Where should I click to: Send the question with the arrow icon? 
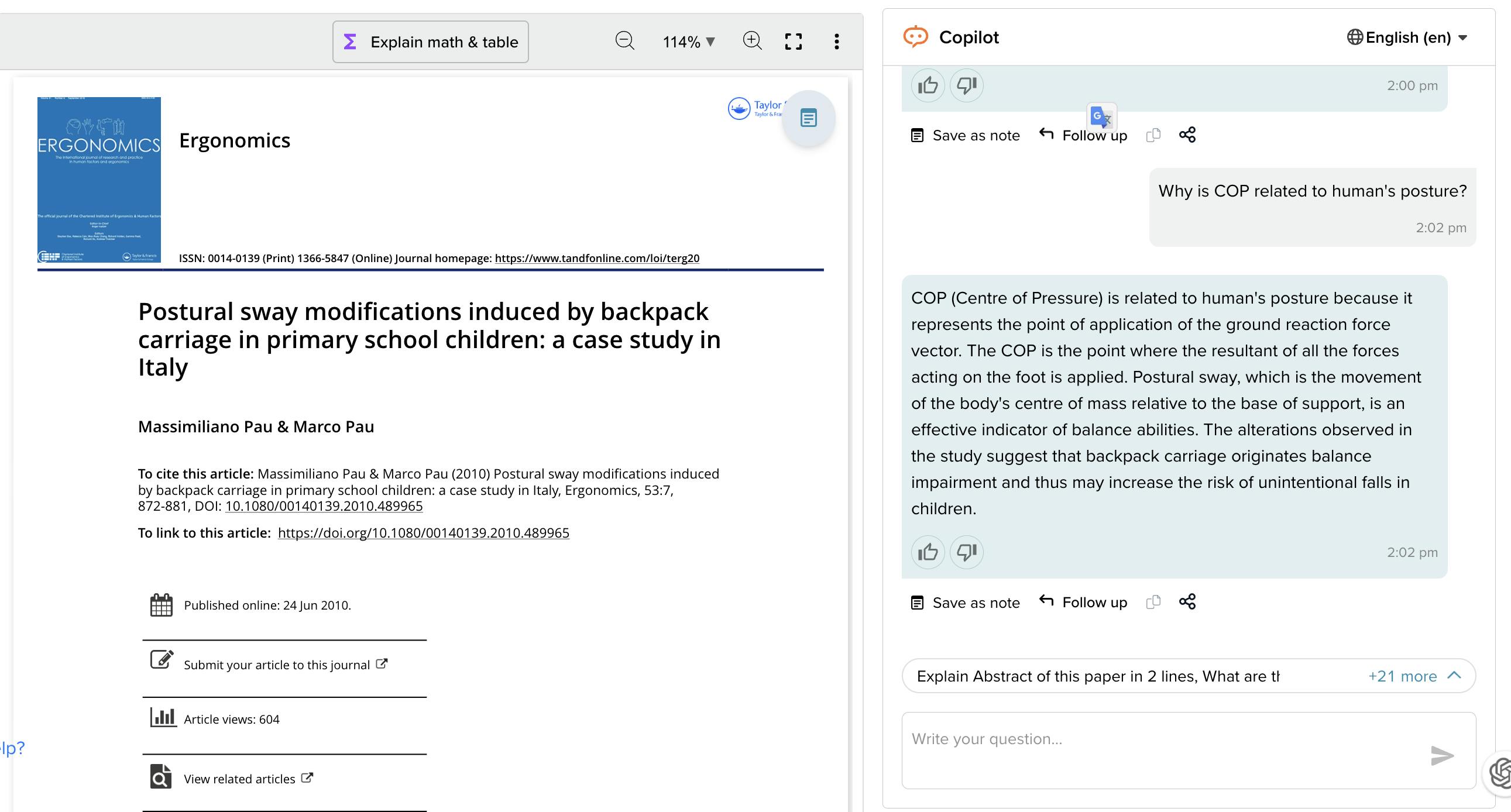pyautogui.click(x=1443, y=755)
